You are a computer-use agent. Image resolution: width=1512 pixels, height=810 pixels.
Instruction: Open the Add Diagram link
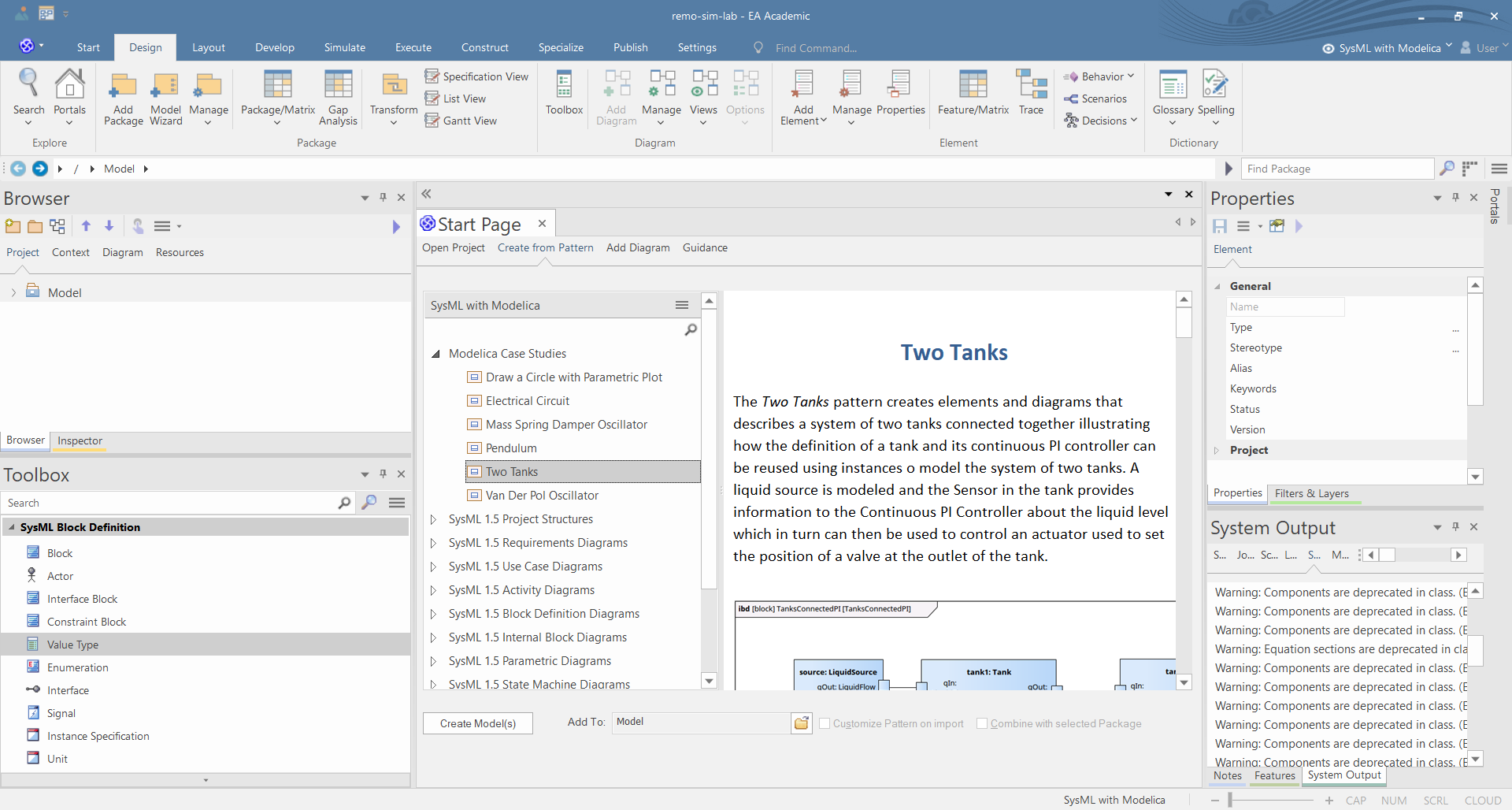(x=638, y=247)
